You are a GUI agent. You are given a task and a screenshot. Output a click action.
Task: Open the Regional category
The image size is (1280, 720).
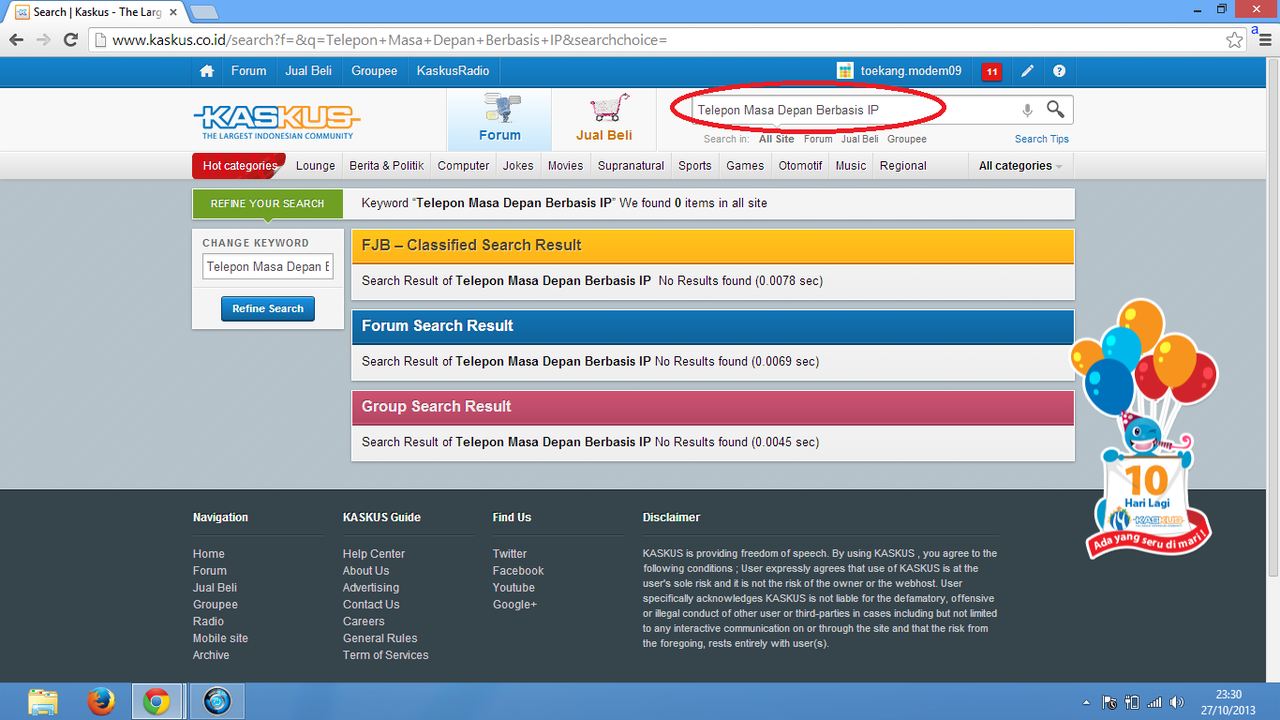click(x=903, y=166)
